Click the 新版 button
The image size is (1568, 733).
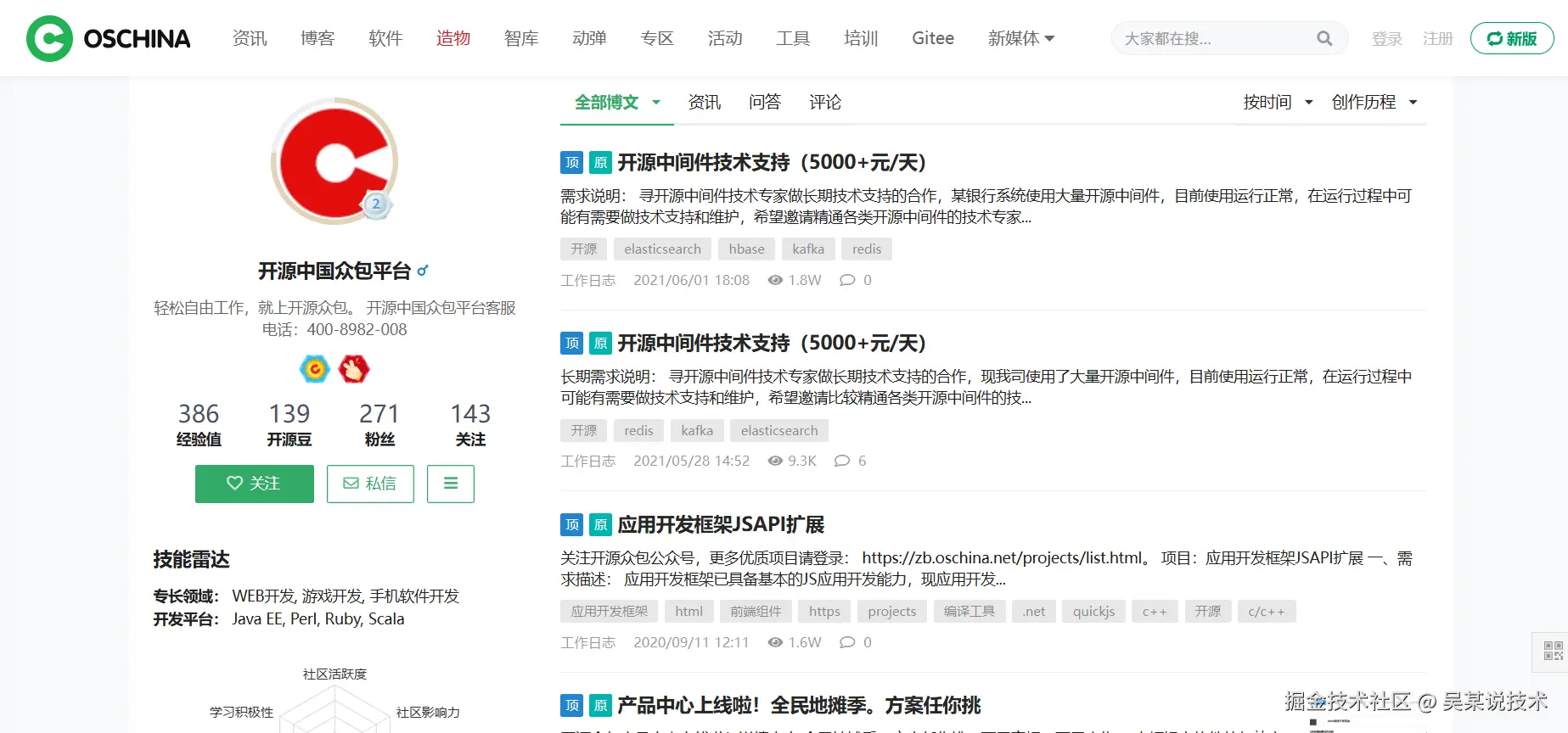pos(1512,38)
